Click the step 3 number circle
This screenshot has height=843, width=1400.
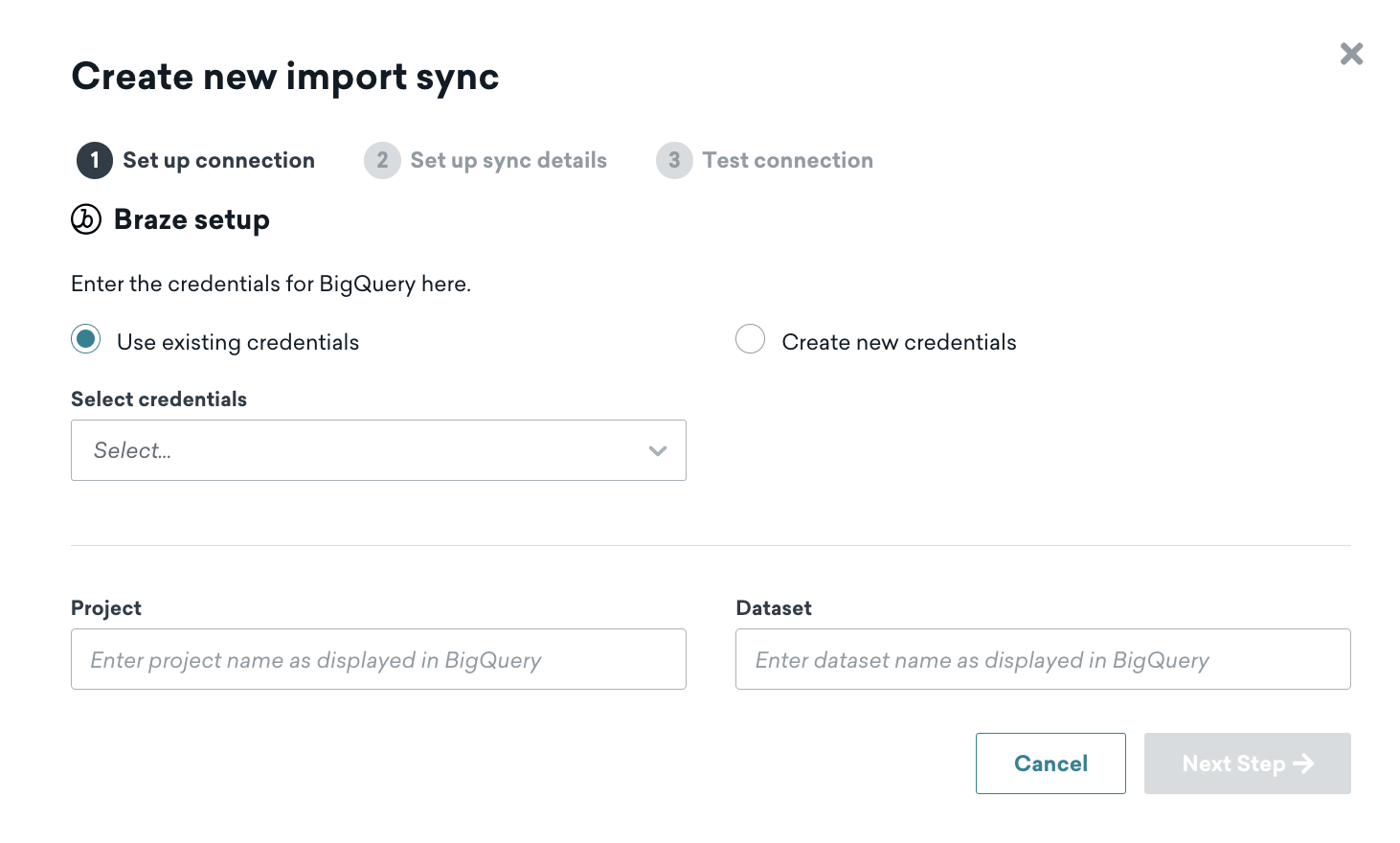[x=674, y=160]
